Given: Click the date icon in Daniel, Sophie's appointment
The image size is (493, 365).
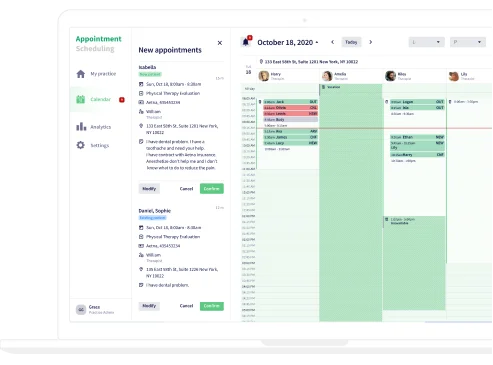Looking at the screenshot, I should 141,228.
